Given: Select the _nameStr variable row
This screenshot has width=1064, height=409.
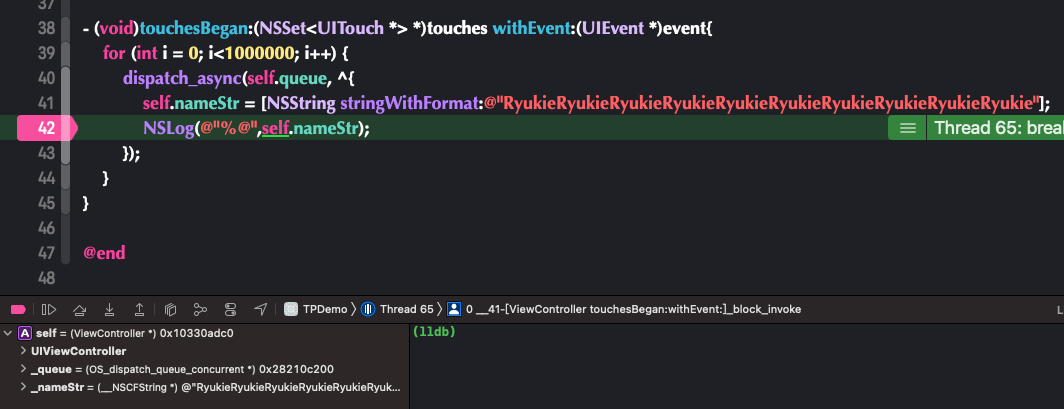Looking at the screenshot, I should tap(204, 387).
